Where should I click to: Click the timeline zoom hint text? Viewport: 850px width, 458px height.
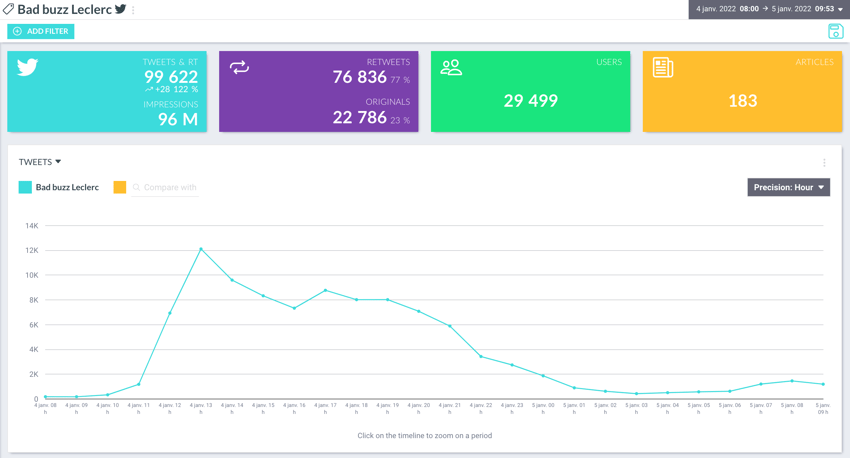(424, 436)
